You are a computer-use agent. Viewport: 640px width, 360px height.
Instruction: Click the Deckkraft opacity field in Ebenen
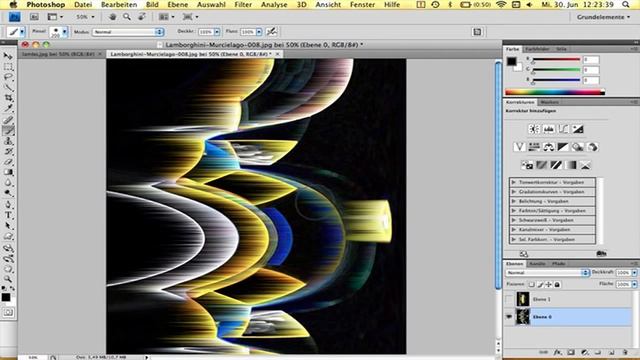pyautogui.click(x=623, y=273)
